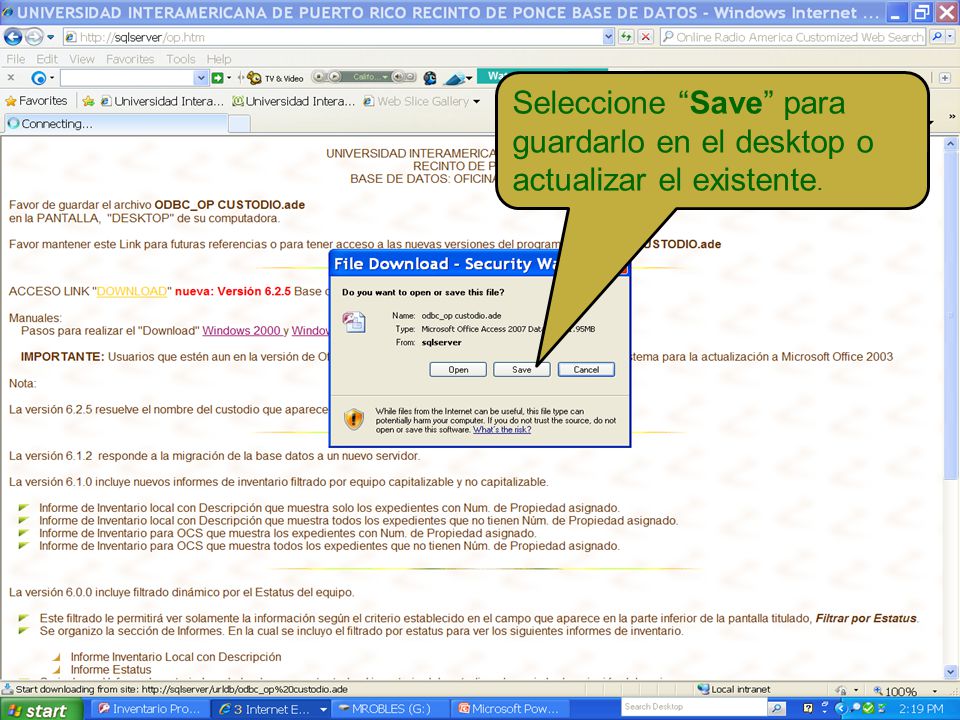Open the What's the risk? link
This screenshot has height=720, width=960.
[502, 430]
